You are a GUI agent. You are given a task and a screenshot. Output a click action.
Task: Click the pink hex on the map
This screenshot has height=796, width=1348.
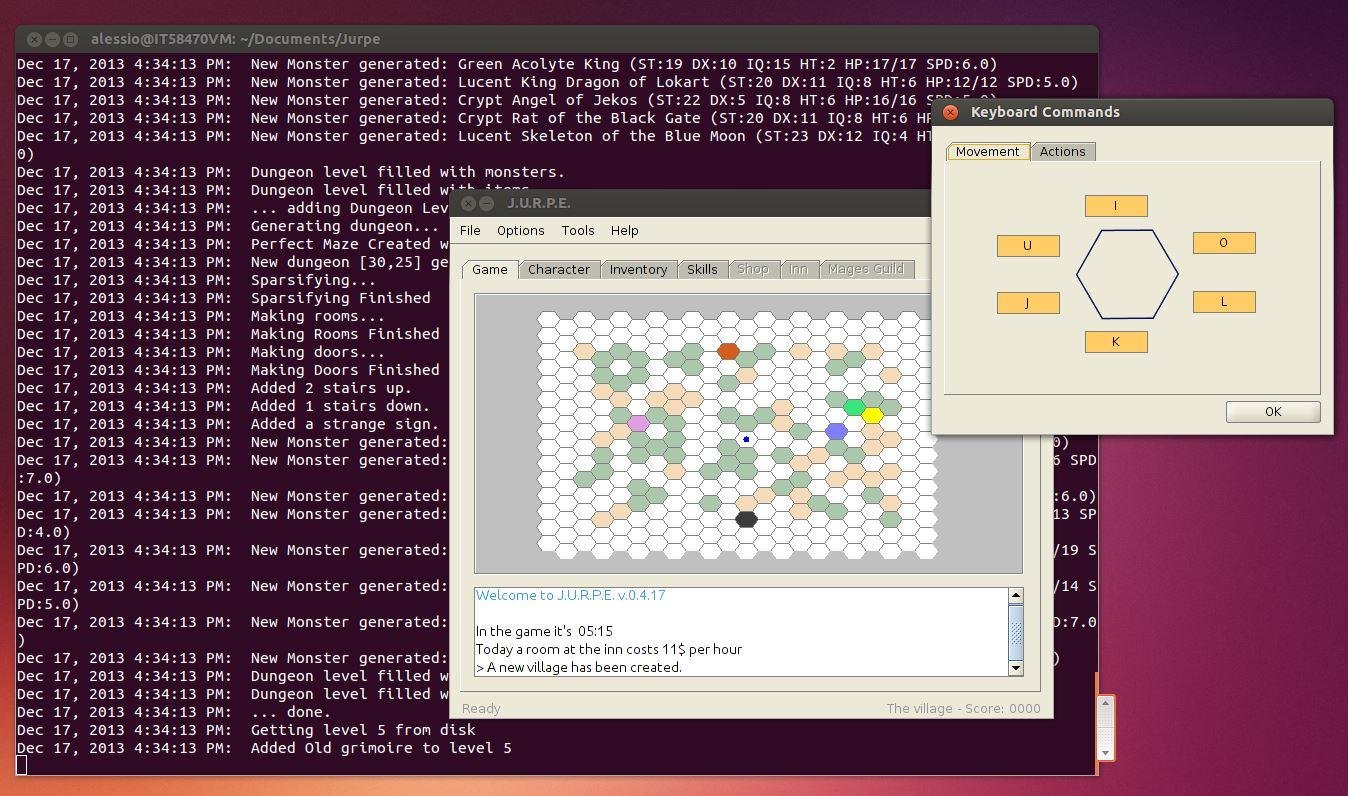pos(638,423)
